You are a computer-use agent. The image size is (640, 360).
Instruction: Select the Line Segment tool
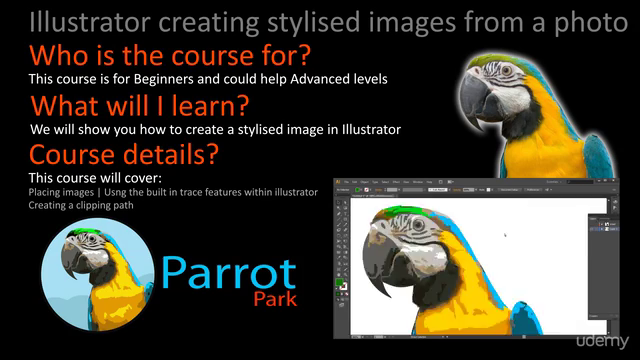[x=338, y=219]
